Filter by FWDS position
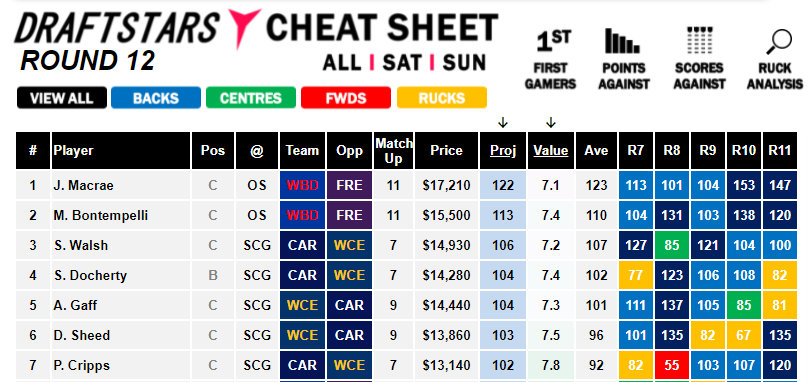 click(x=346, y=98)
